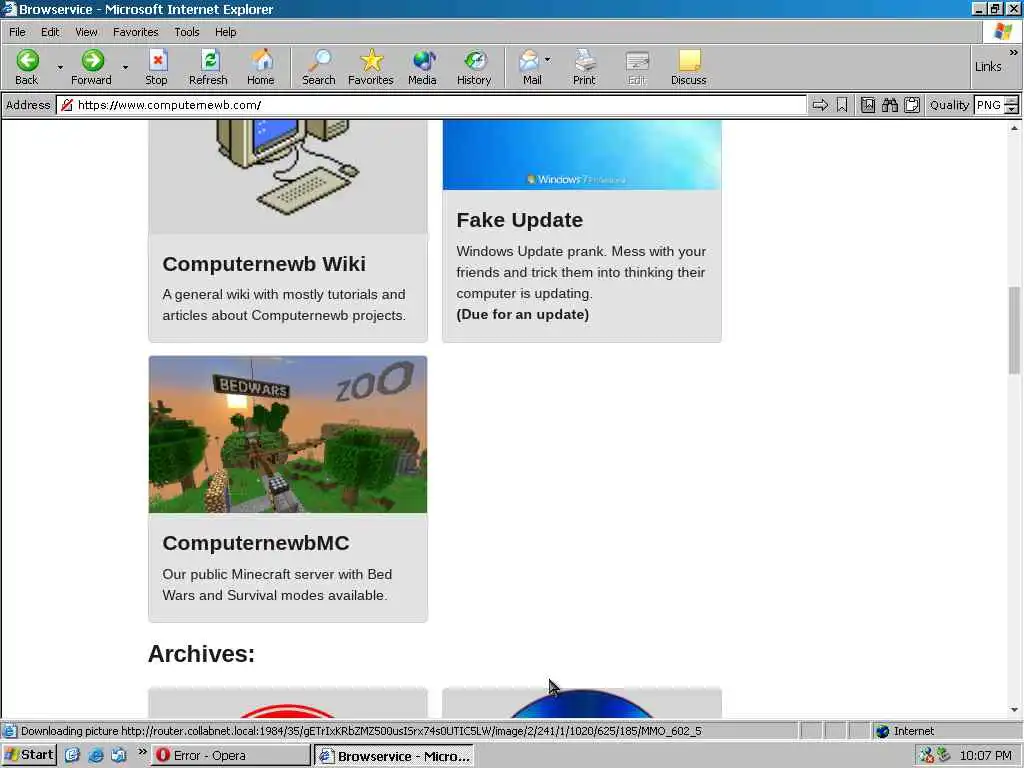Show browsing History
The height and width of the screenshot is (768, 1024).
[474, 67]
